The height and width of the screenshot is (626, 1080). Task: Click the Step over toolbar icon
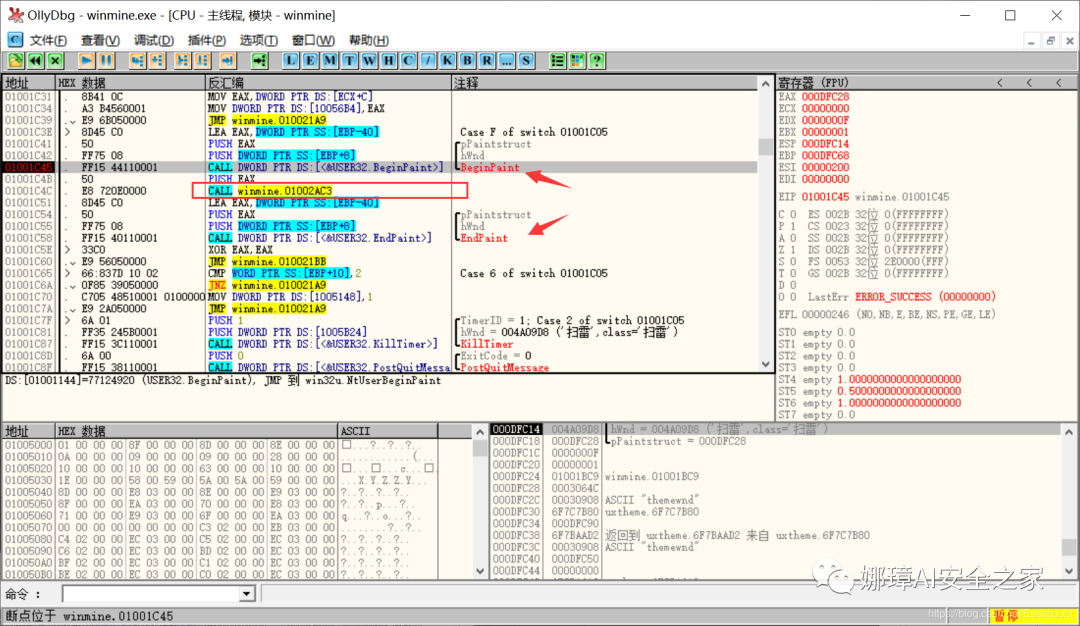click(x=157, y=61)
